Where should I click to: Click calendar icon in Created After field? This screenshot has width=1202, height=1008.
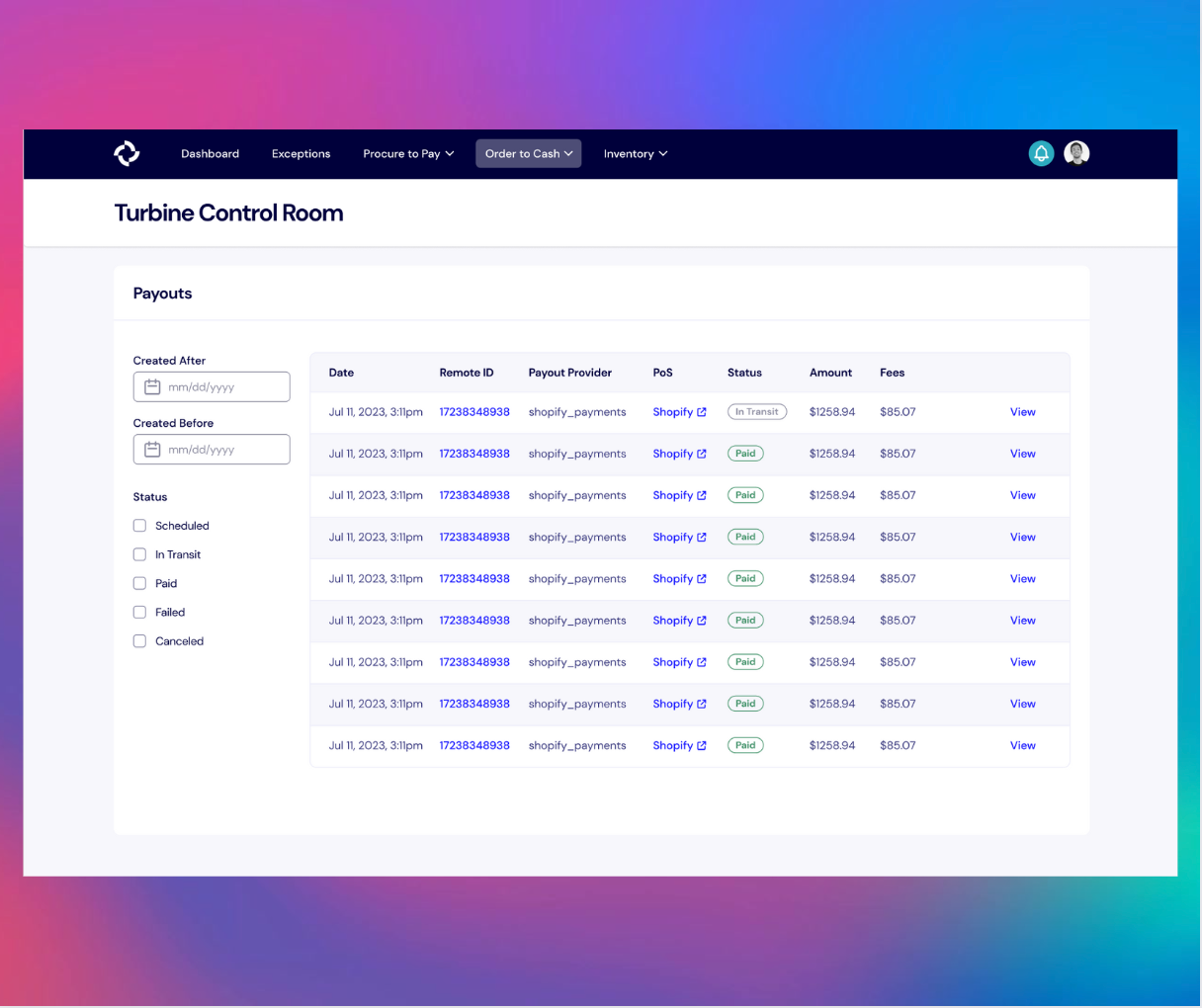pos(152,387)
